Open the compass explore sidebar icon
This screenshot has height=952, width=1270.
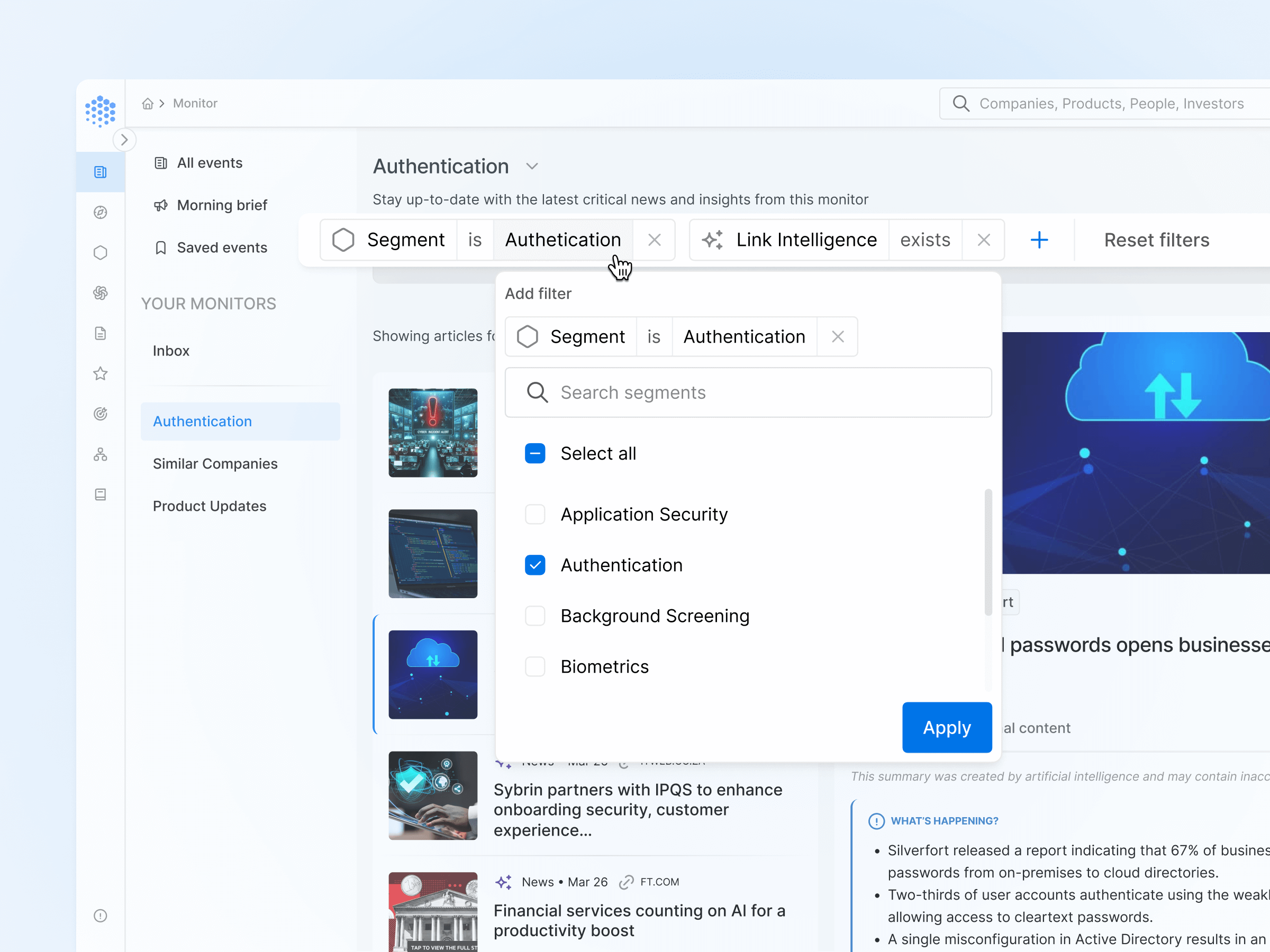(101, 212)
